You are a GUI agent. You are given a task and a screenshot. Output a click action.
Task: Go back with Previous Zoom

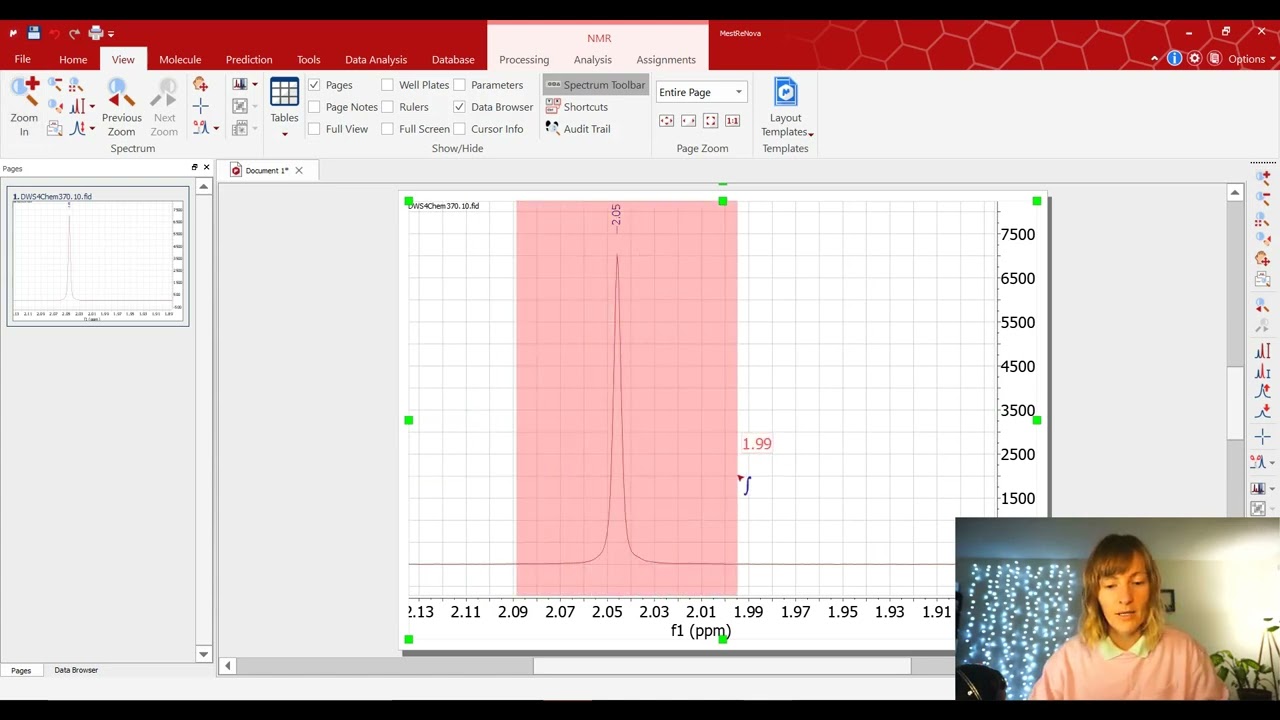point(121,108)
